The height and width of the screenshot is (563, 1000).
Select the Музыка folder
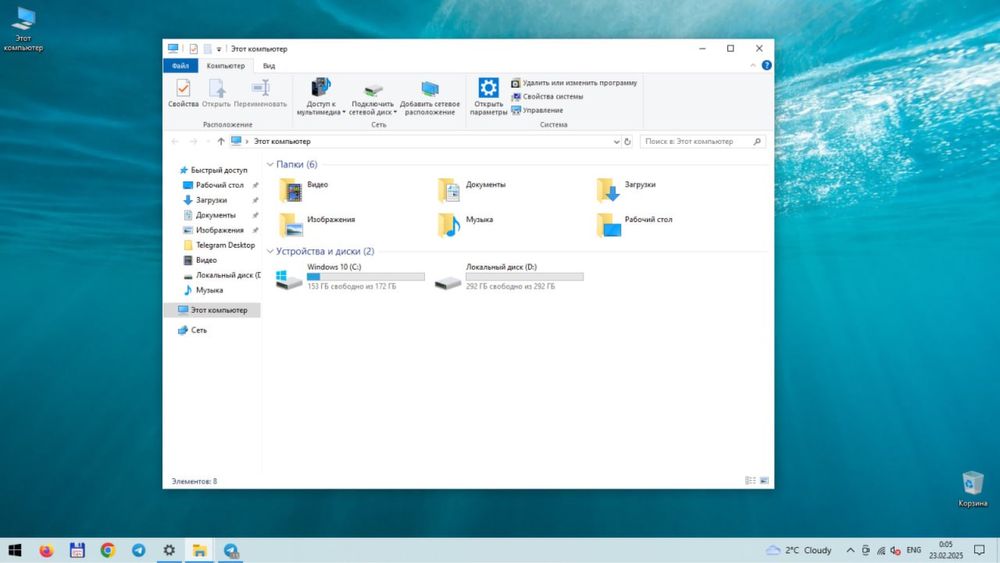(x=466, y=225)
